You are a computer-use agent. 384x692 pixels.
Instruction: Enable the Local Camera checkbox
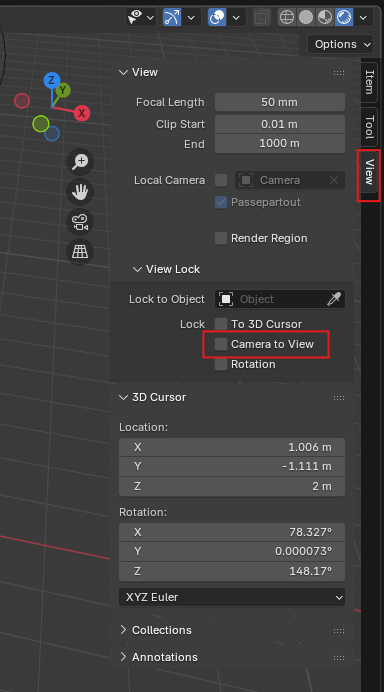(x=221, y=180)
